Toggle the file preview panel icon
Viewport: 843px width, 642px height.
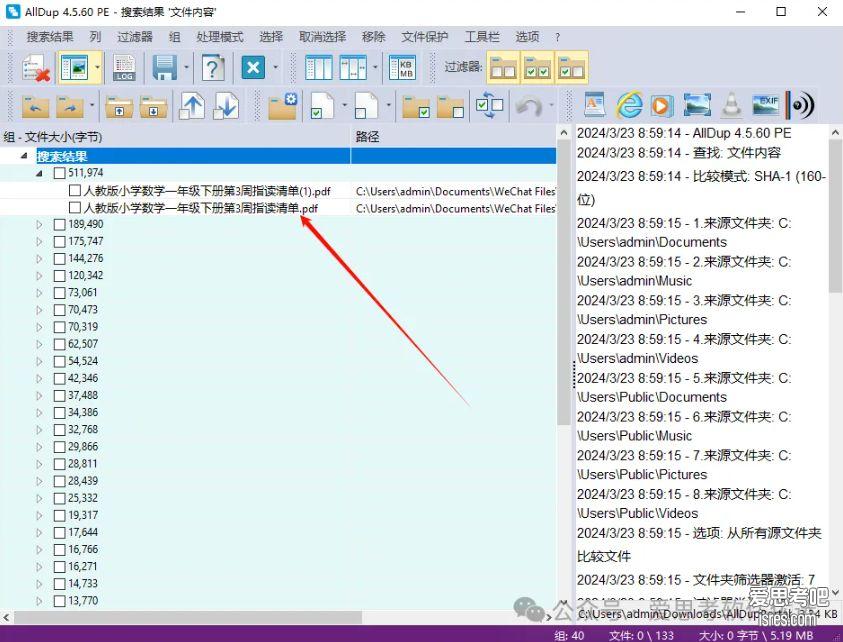tap(75, 68)
